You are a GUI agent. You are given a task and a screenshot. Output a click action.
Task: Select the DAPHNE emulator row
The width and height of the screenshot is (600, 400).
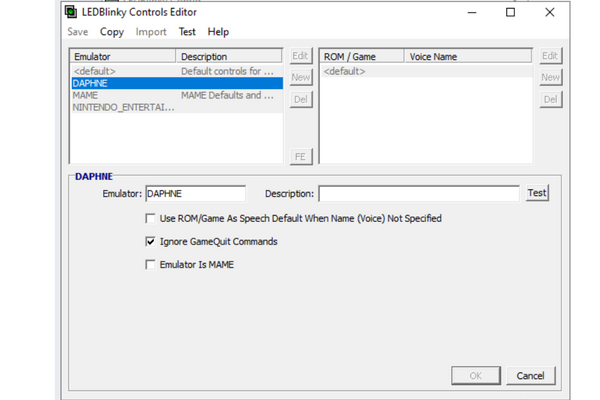coord(177,83)
